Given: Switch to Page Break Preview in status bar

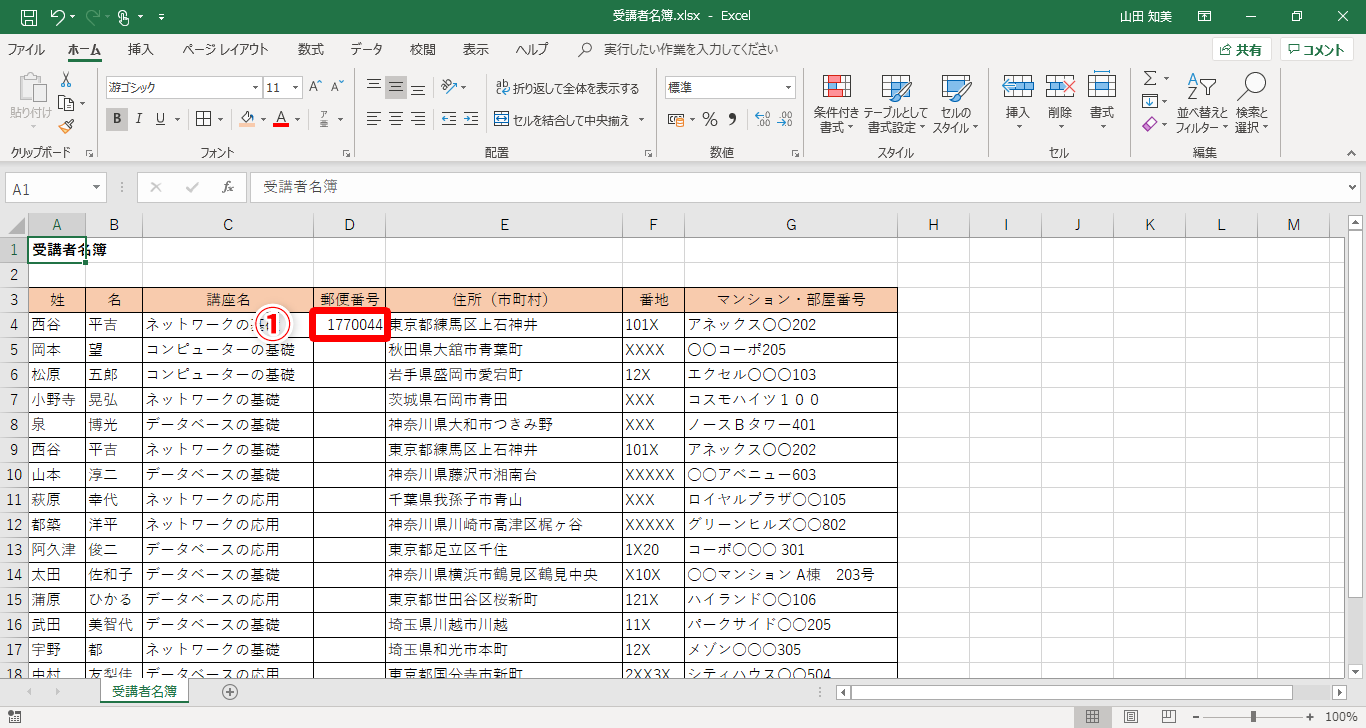Looking at the screenshot, I should tap(1167, 716).
